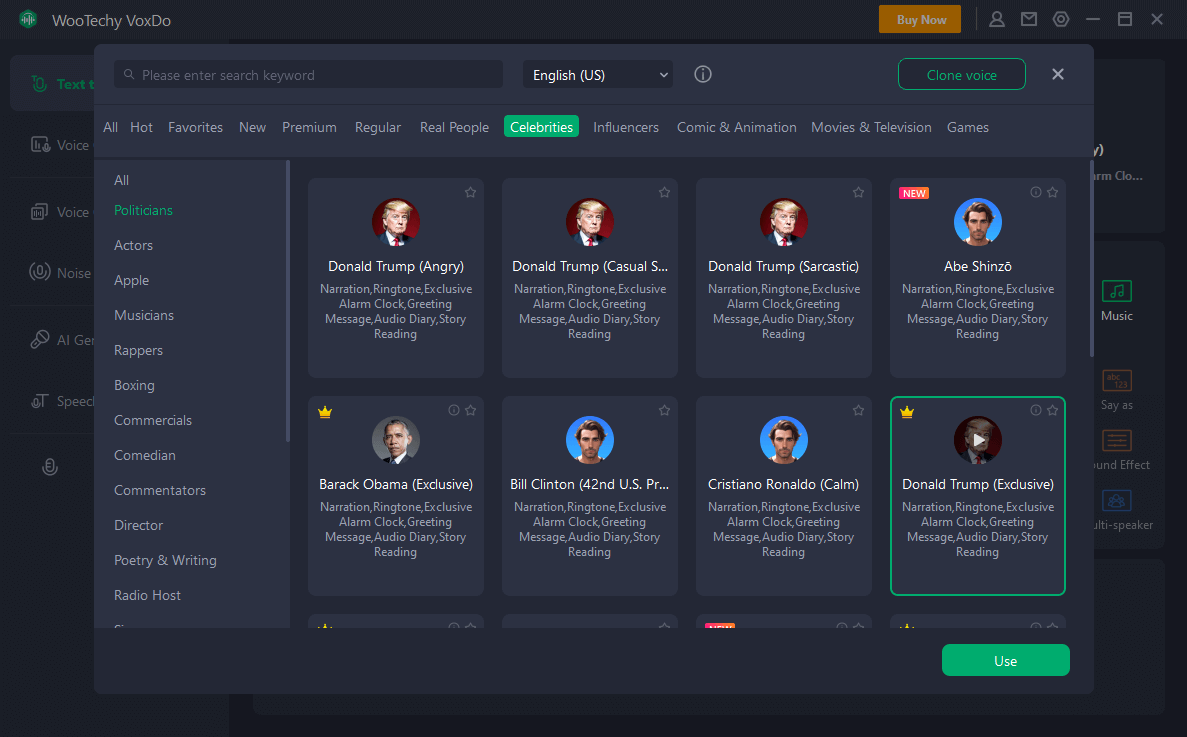Open the settings gear in title bar
This screenshot has width=1187, height=737.
tap(1061, 19)
